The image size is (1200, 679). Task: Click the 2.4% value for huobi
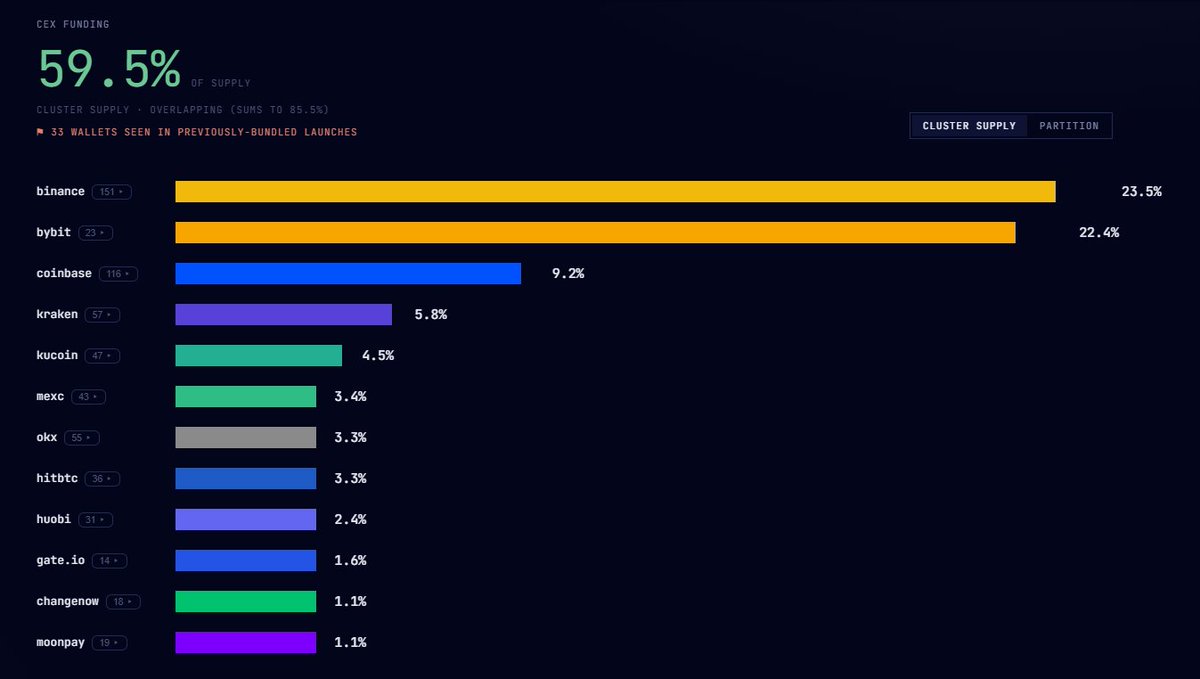[350, 519]
